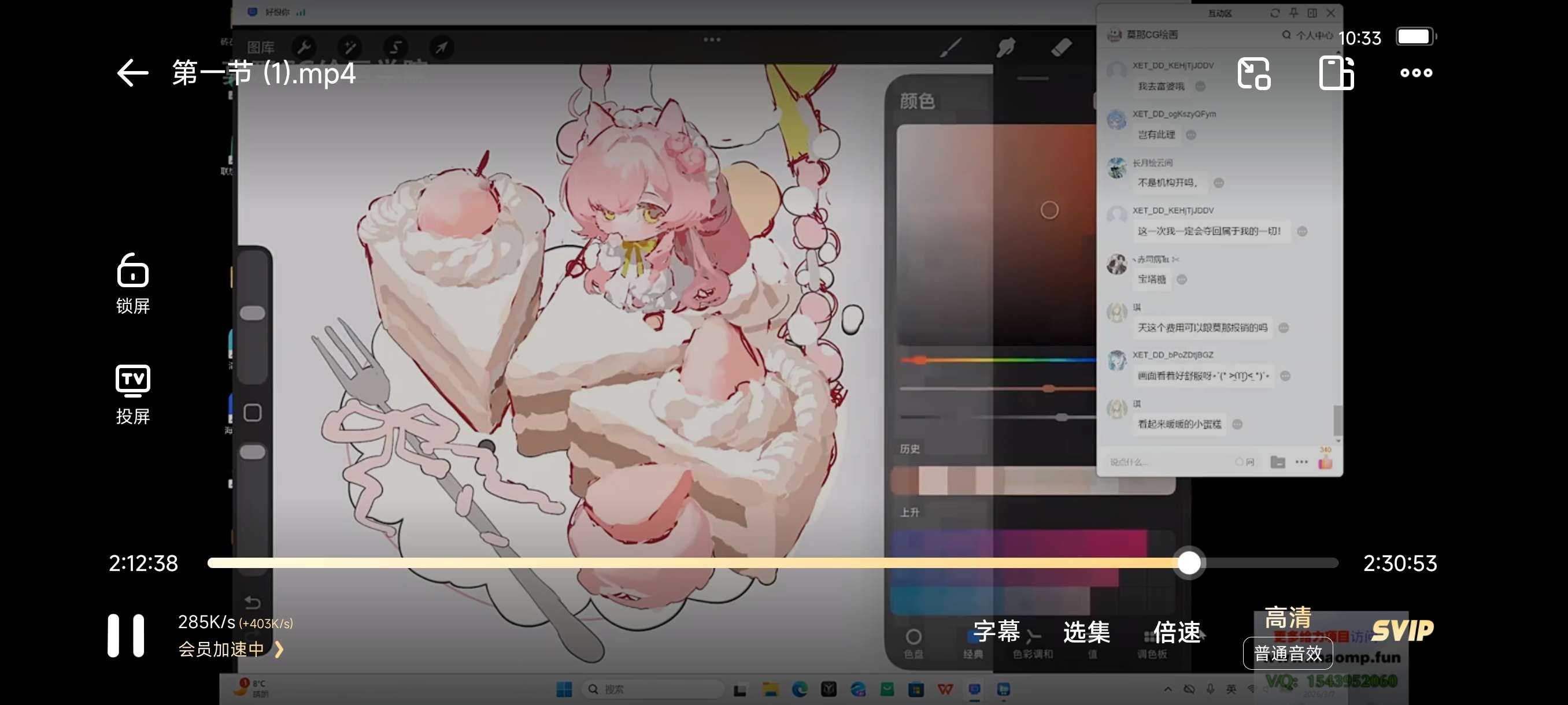The height and width of the screenshot is (705, 1568).
Task: Open 字幕 subtitle settings
Action: tap(996, 632)
